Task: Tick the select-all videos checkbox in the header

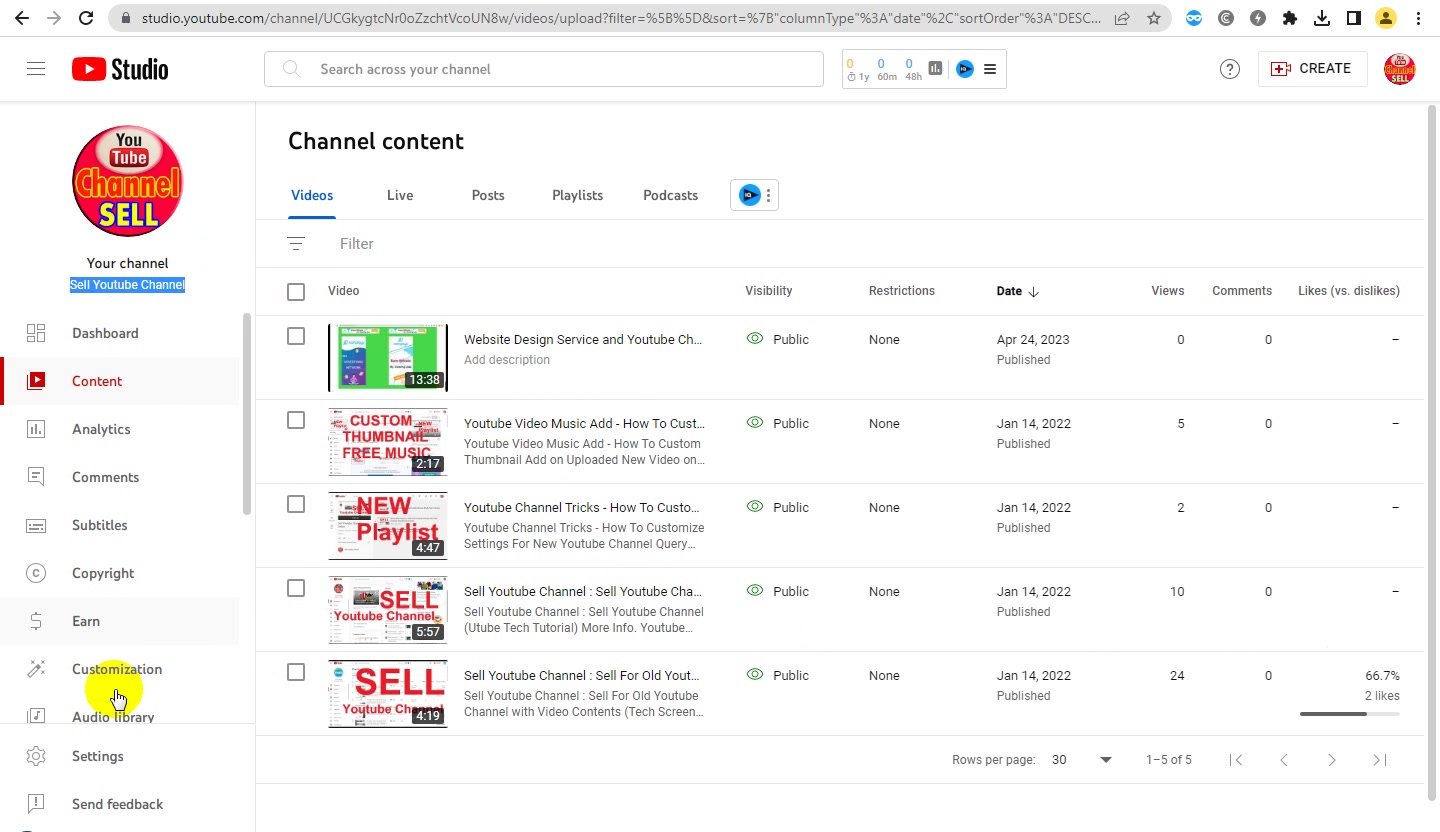Action: point(296,291)
